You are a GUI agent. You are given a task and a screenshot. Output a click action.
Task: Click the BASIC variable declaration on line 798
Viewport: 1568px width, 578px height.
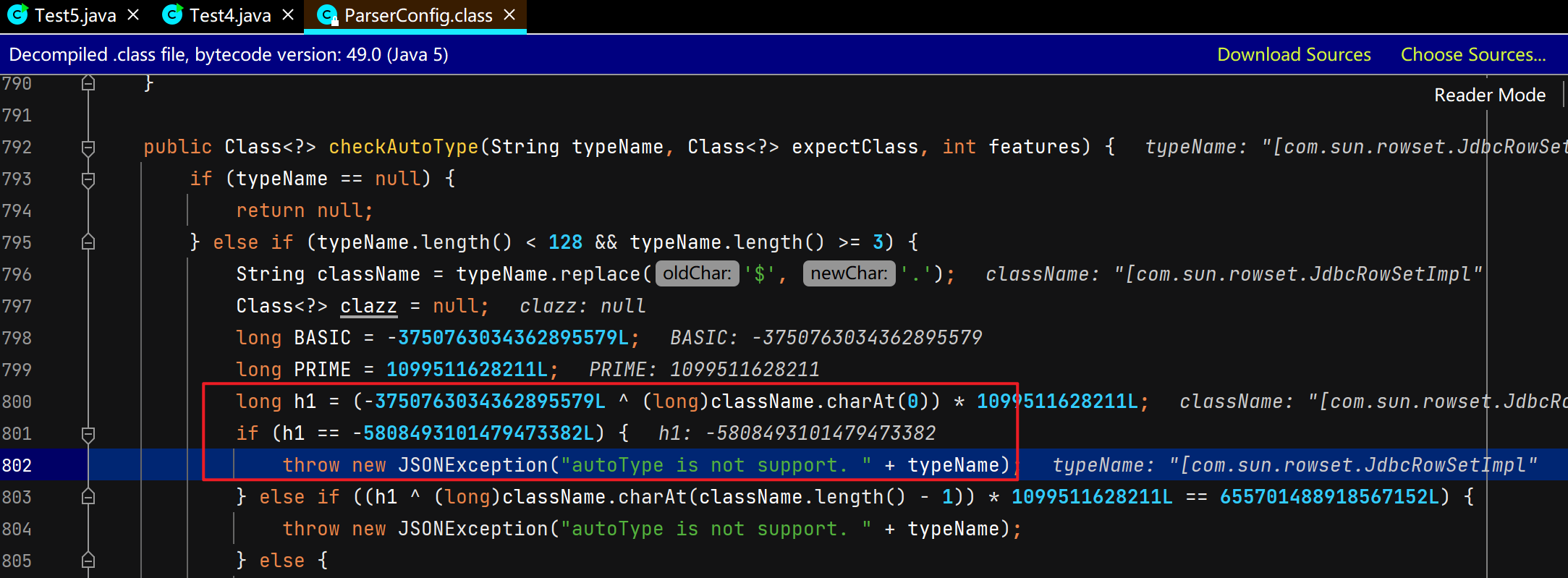pos(323,338)
